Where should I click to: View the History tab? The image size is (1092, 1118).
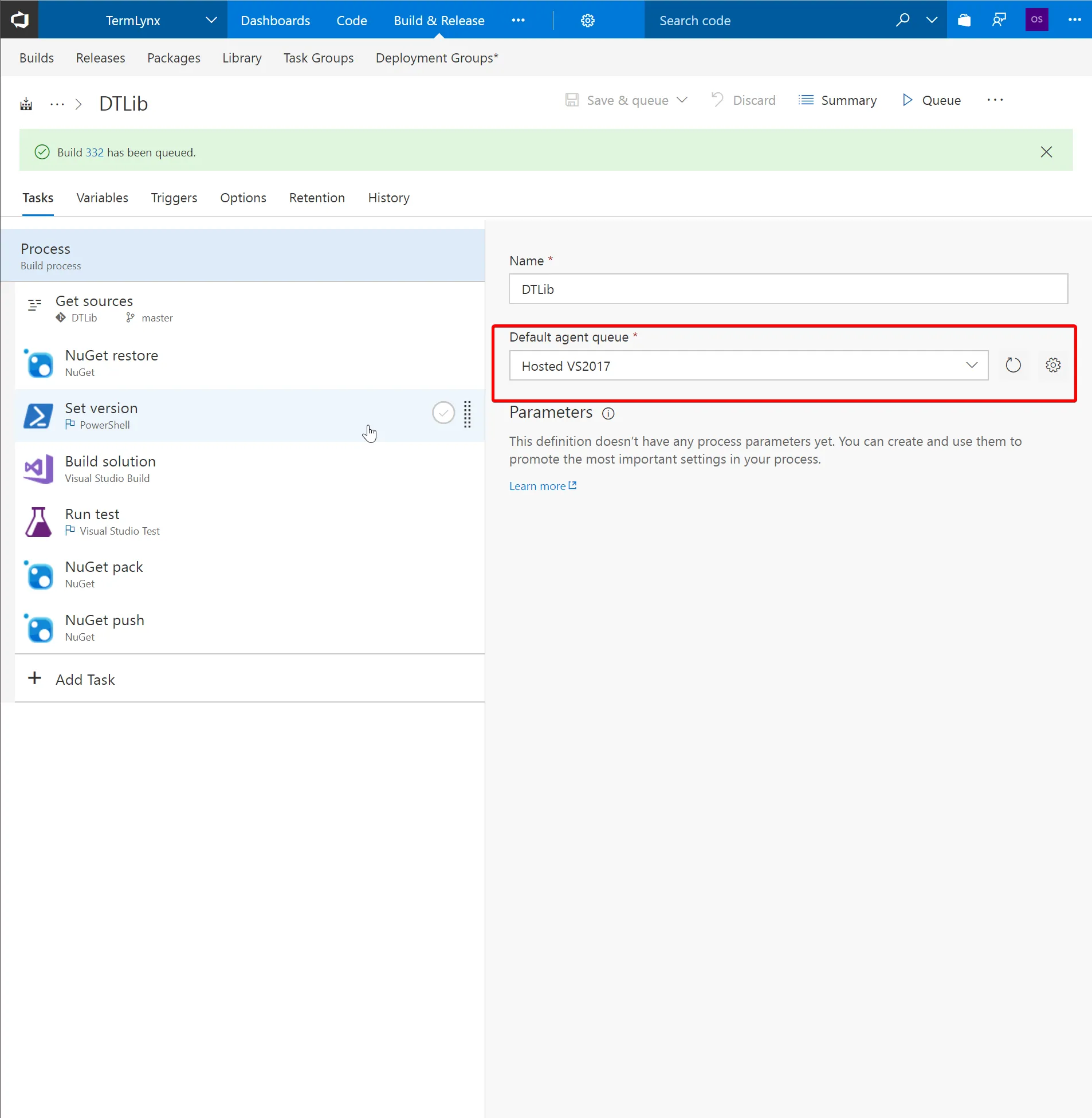[389, 198]
